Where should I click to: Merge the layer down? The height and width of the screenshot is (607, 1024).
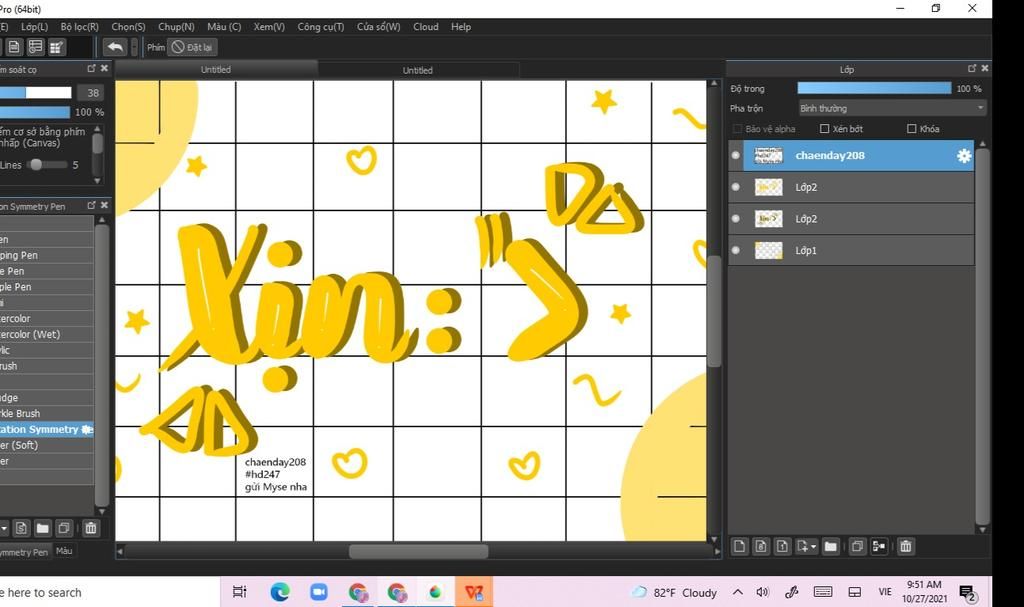(x=879, y=546)
